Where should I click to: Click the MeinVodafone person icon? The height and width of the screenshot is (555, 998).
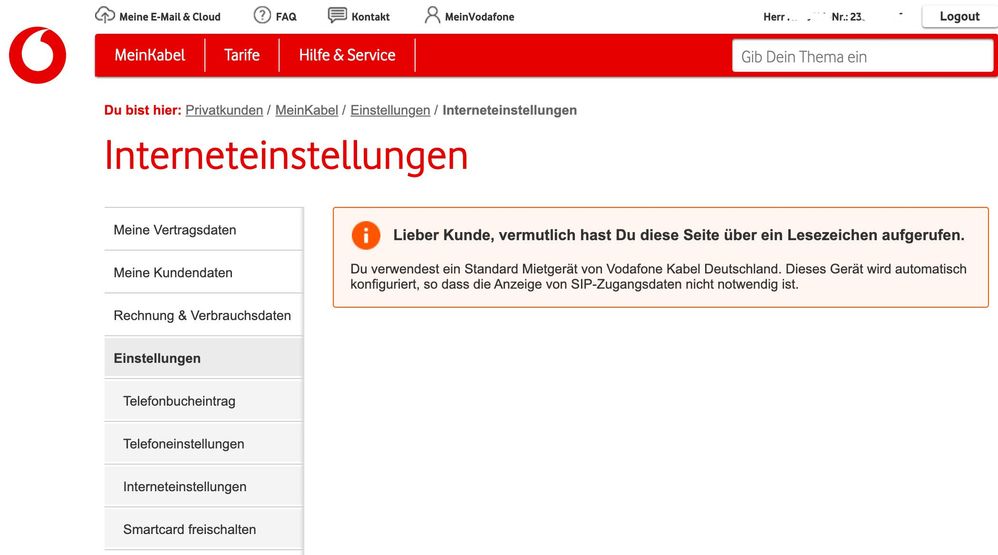pos(432,15)
